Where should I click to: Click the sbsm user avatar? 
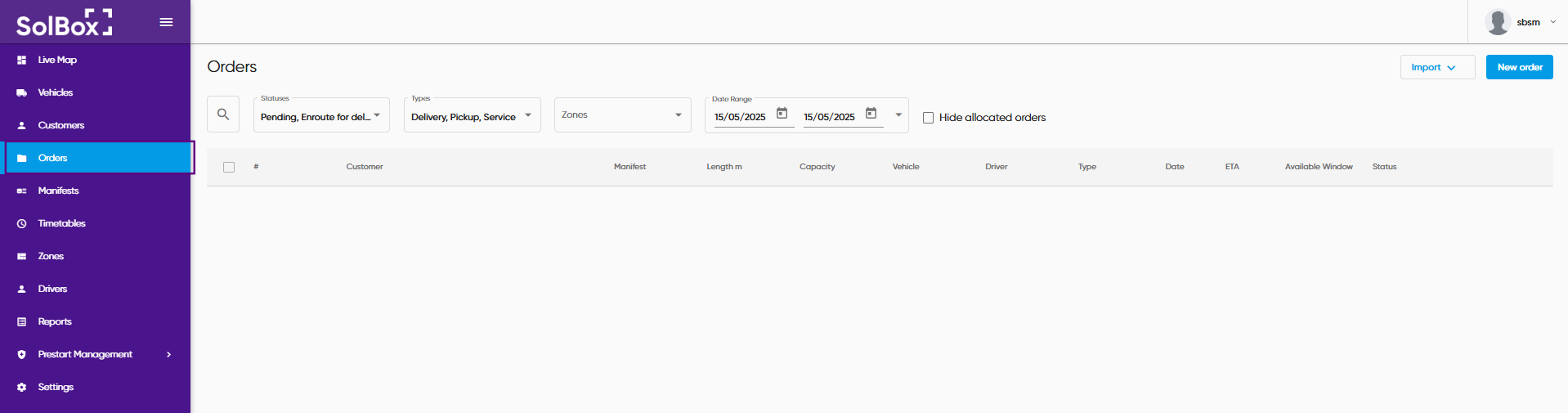pyautogui.click(x=1498, y=22)
